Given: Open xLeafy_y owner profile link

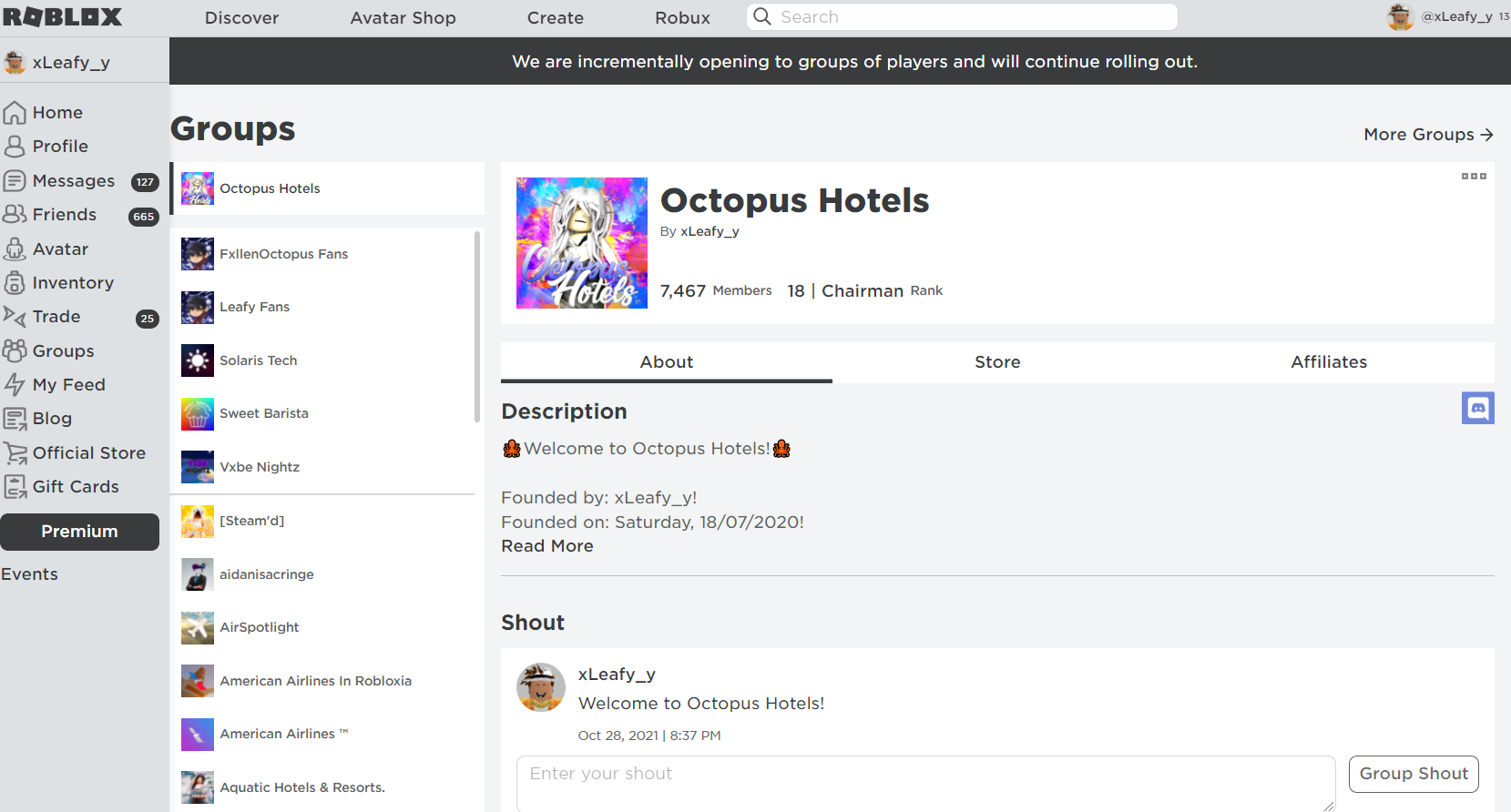Looking at the screenshot, I should tap(710, 231).
